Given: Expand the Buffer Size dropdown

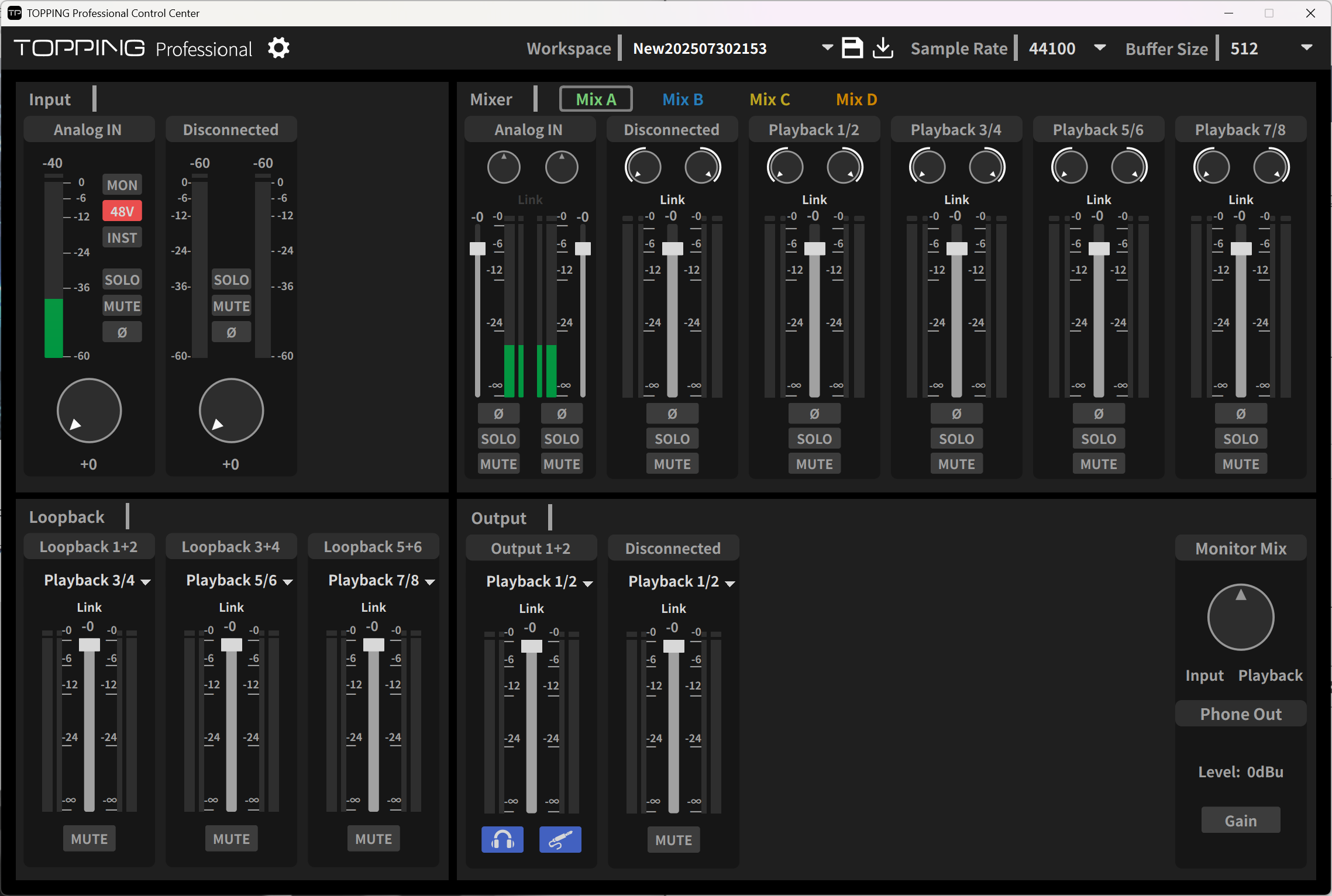Looking at the screenshot, I should pos(1306,48).
